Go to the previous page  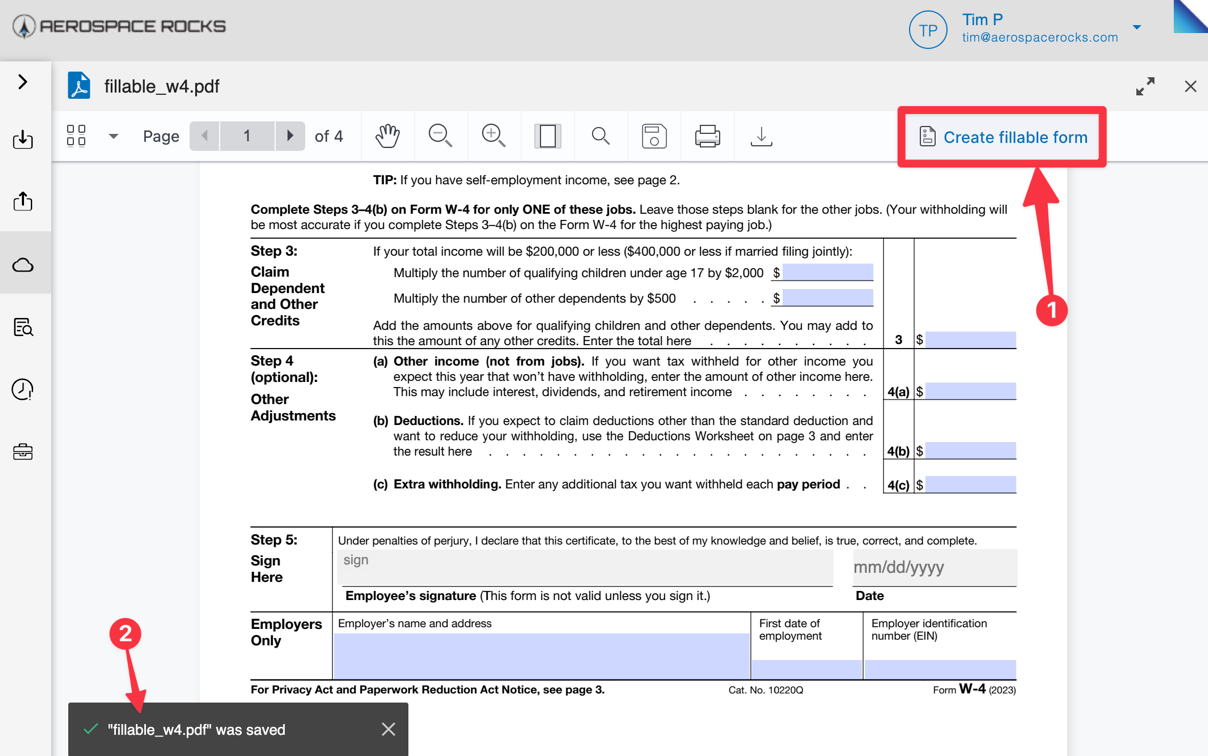(x=205, y=136)
